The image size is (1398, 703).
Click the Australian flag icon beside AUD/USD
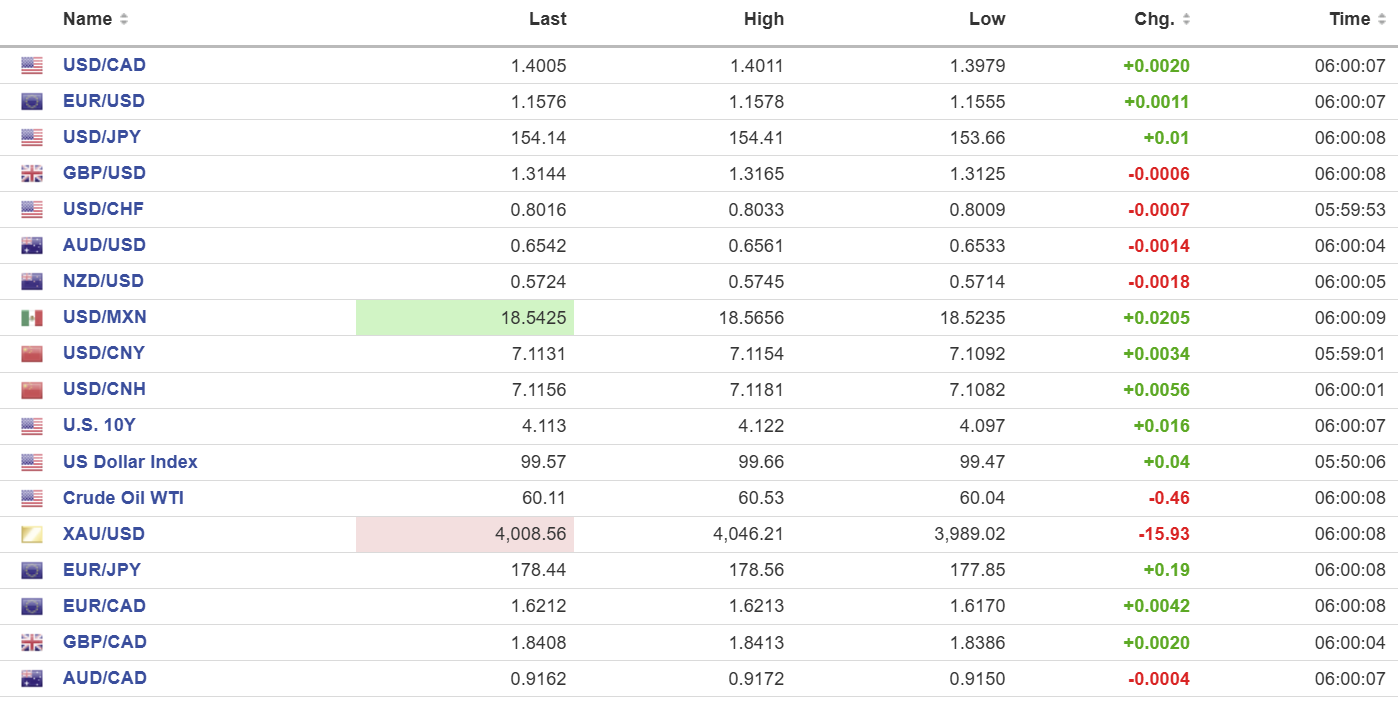coord(32,246)
